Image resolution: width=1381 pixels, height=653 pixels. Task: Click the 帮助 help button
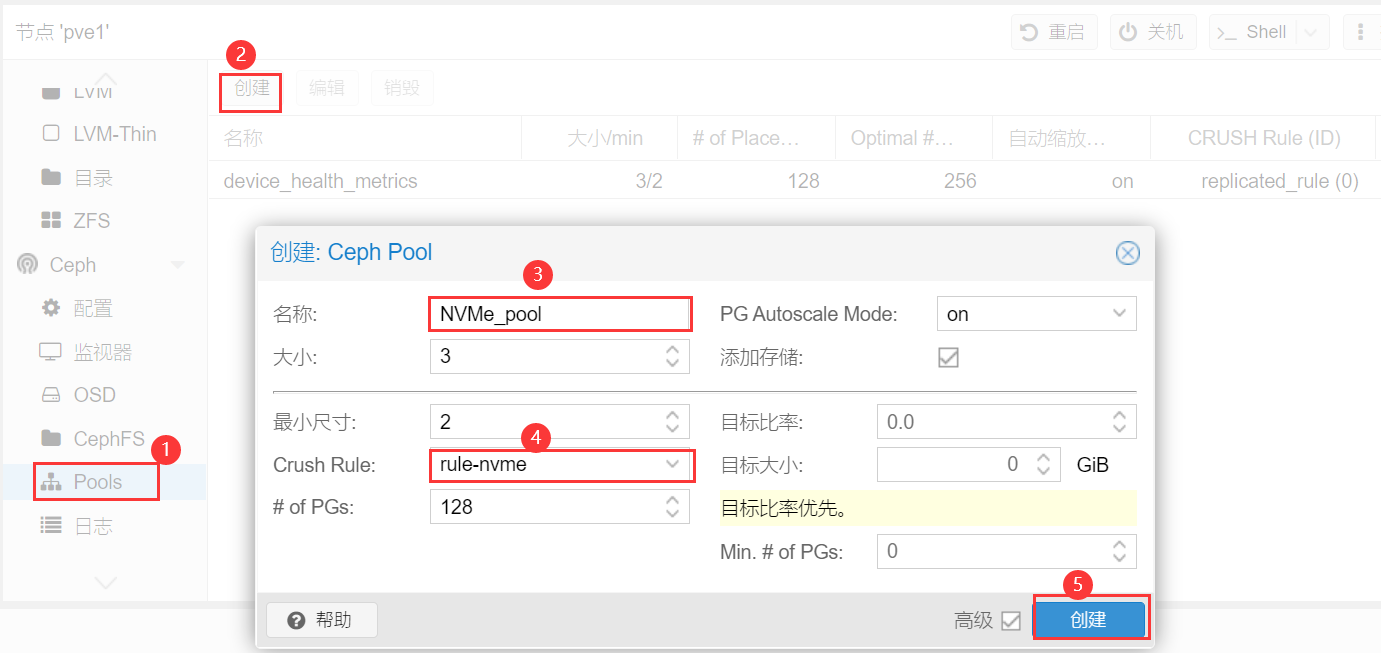(321, 619)
